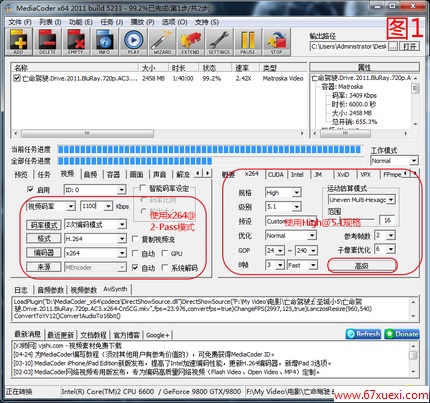Click the 码率模式 button
Screen dimensions: 430x403
click(44, 225)
